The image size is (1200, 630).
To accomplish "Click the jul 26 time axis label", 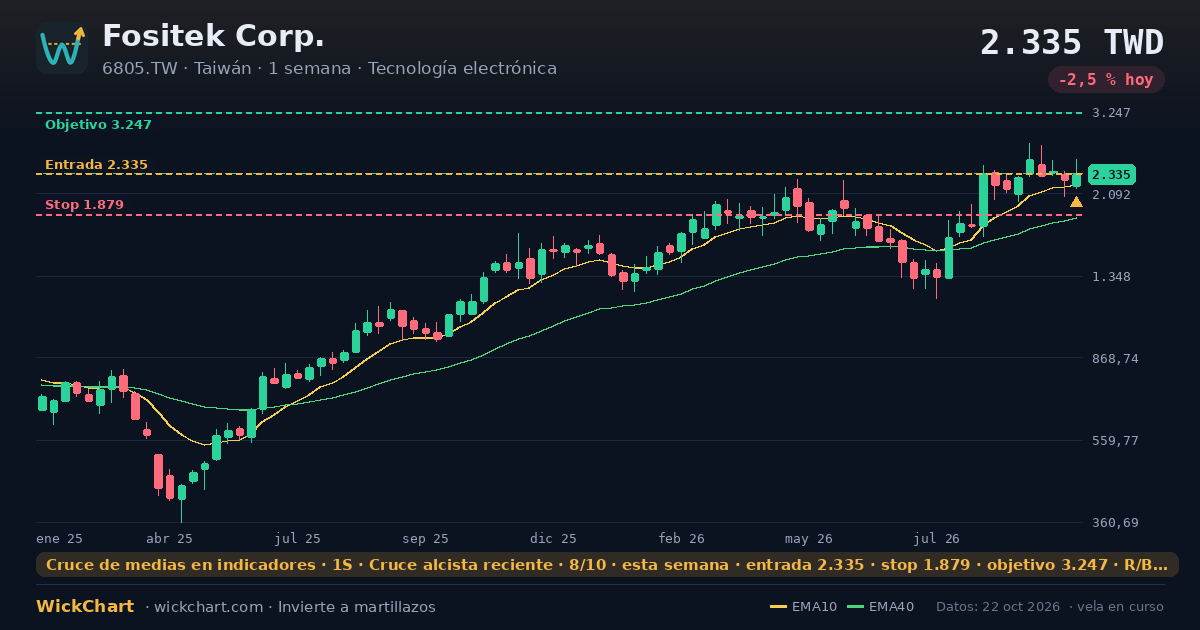I will point(937,538).
